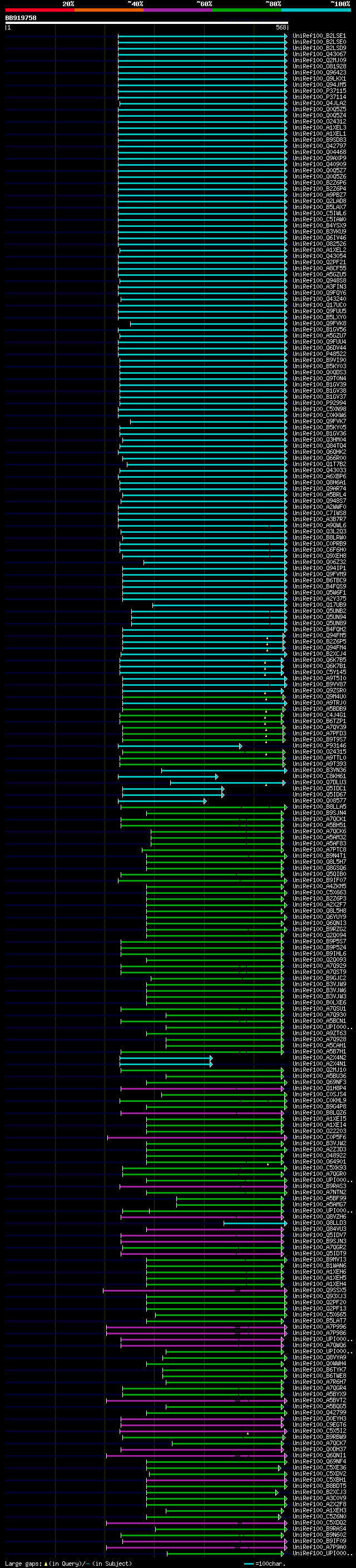
Task: Click the red 20% identity legend segment
Action: point(39,10)
